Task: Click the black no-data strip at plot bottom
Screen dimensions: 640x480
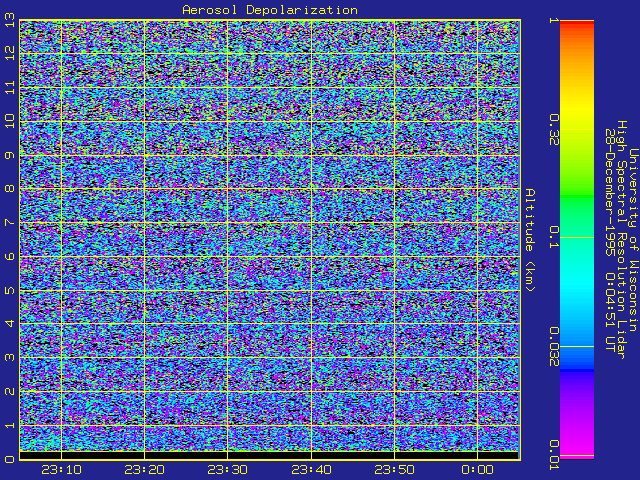Action: pyautogui.click(x=269, y=455)
